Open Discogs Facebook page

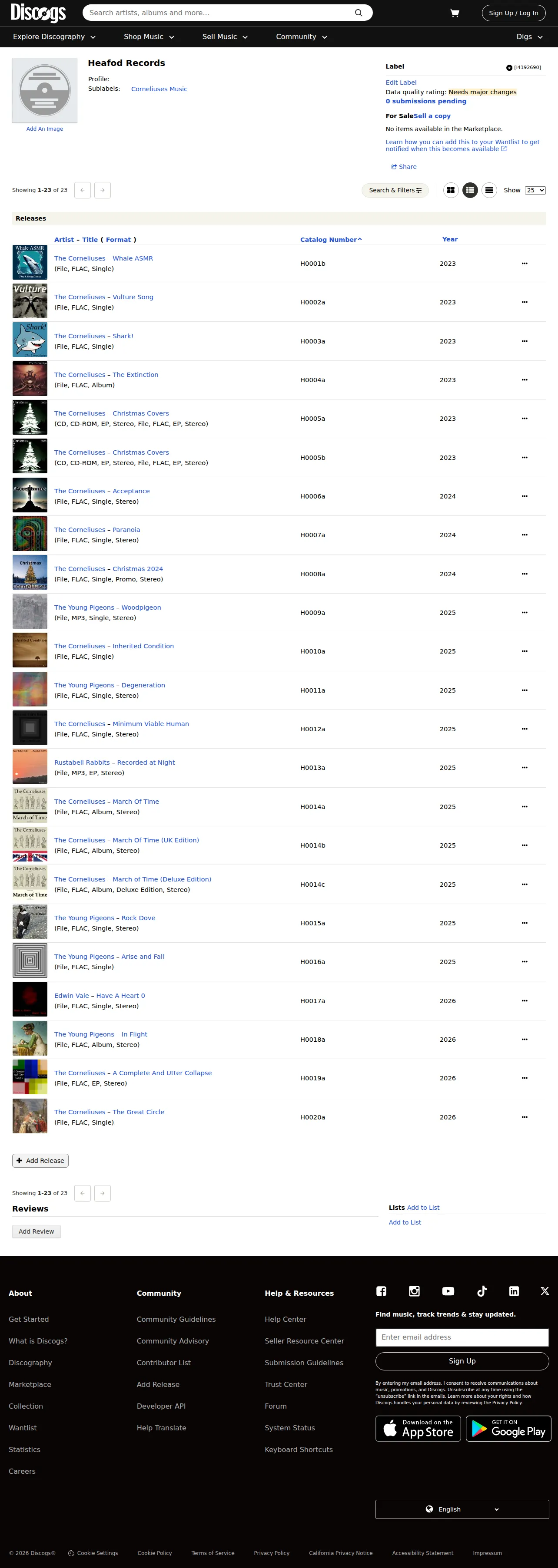coord(381,1291)
